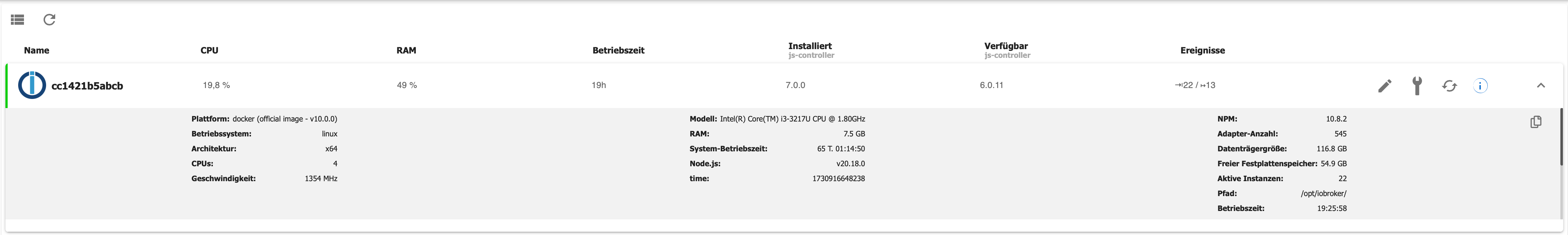
Task: Collapse the host details with the chevron
Action: click(1541, 85)
